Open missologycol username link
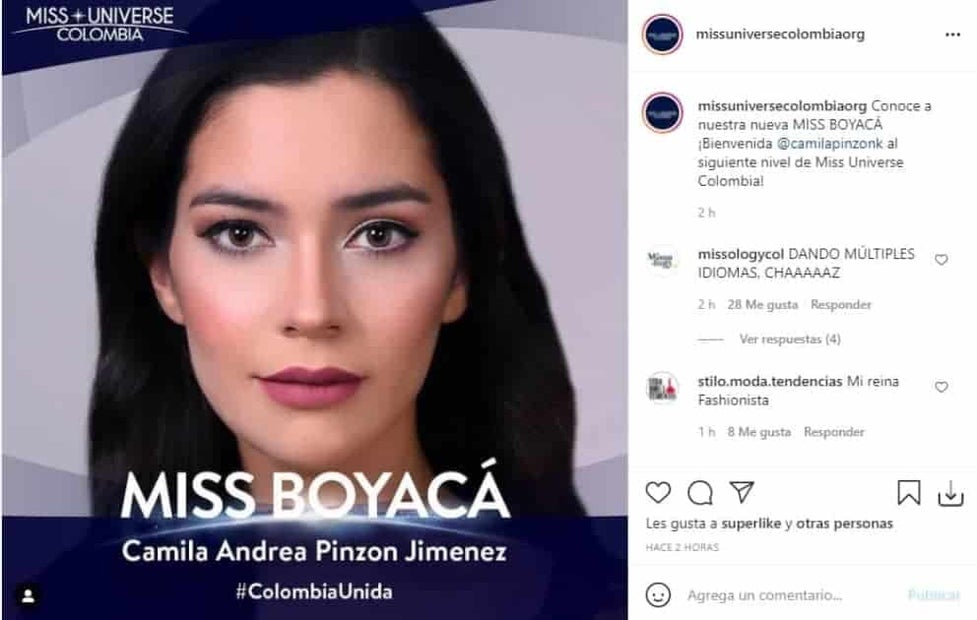Screen dimensions: 977x620 741,254
